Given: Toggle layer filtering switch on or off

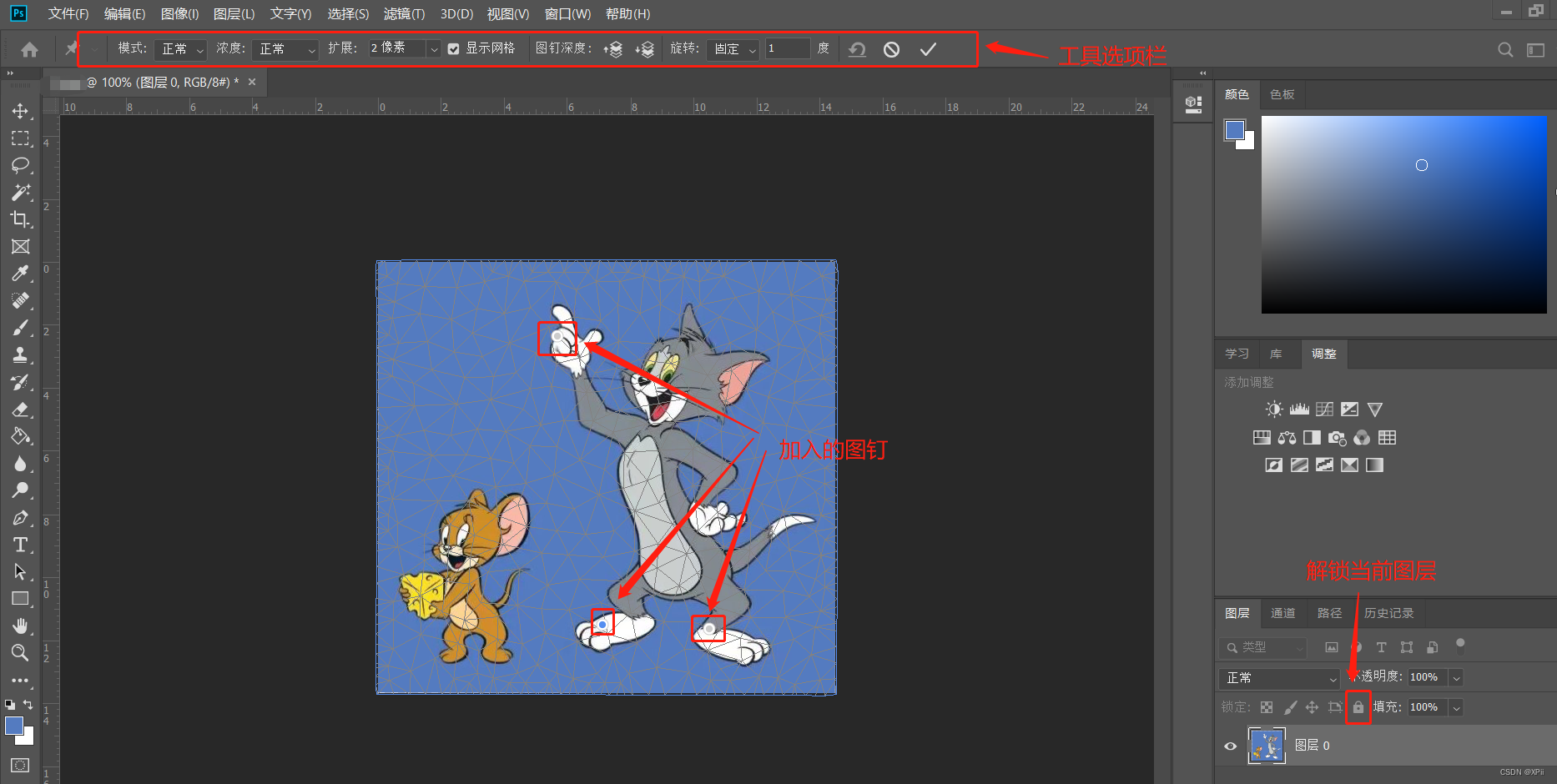Looking at the screenshot, I should 1459,645.
